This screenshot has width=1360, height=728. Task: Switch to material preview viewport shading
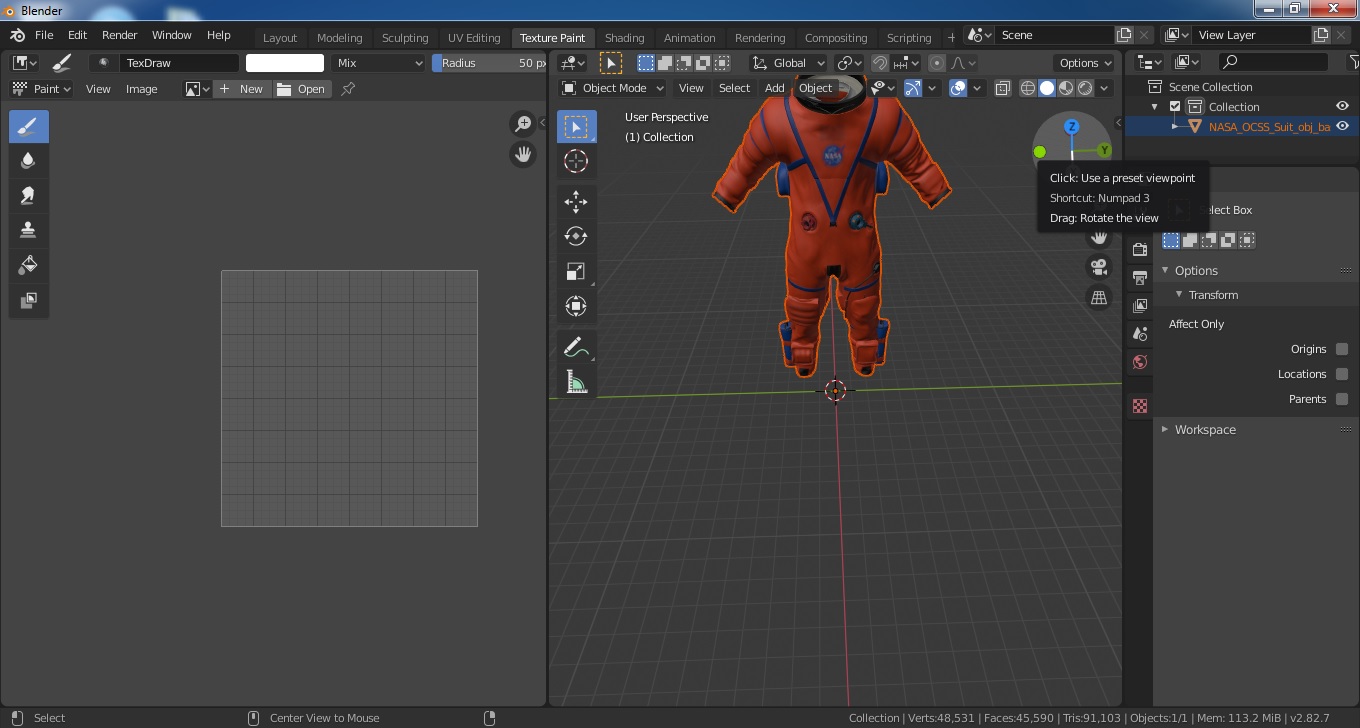(x=1066, y=88)
